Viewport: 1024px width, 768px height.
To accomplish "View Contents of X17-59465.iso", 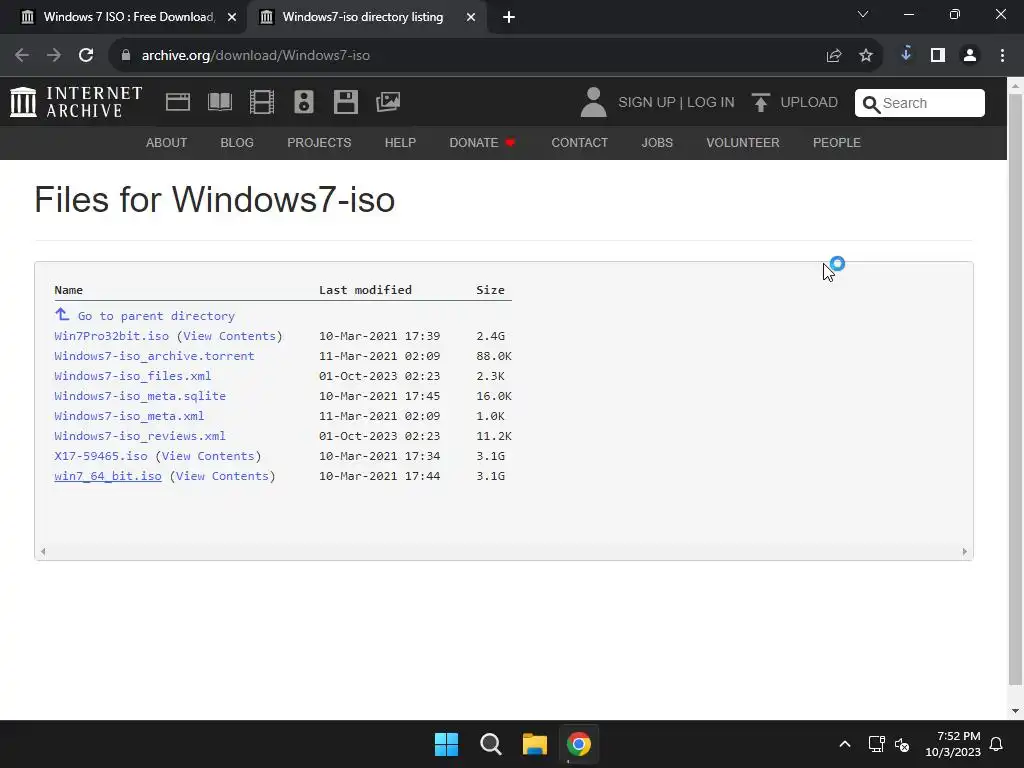I will click(x=208, y=456).
